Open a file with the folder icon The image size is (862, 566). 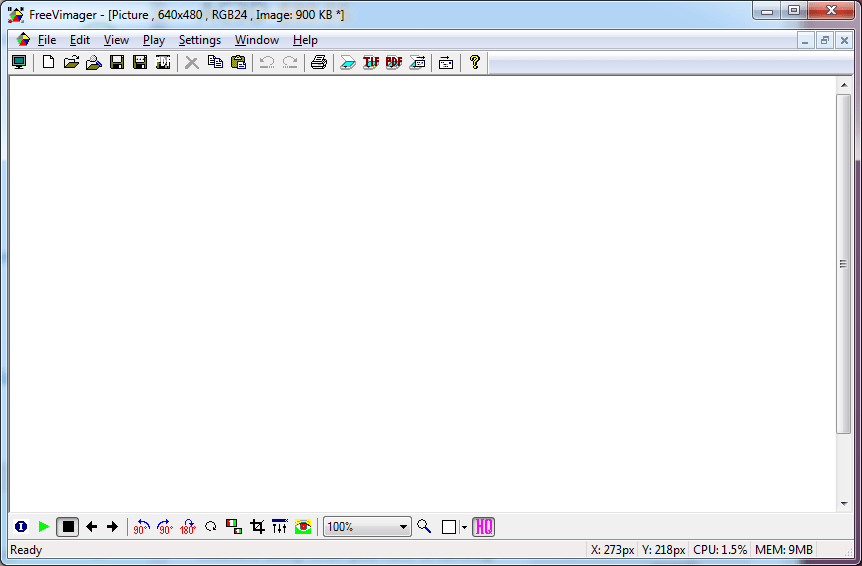click(x=71, y=63)
